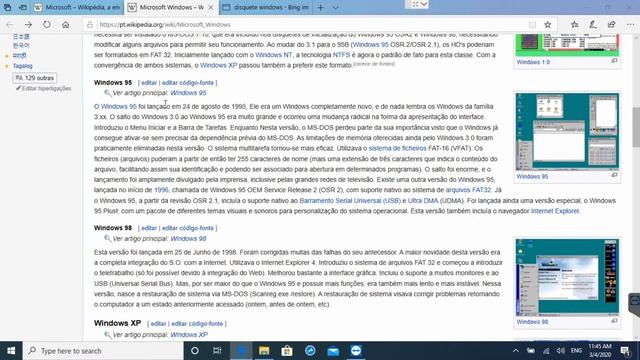Edit source code of Windows 95 section

coord(188,83)
